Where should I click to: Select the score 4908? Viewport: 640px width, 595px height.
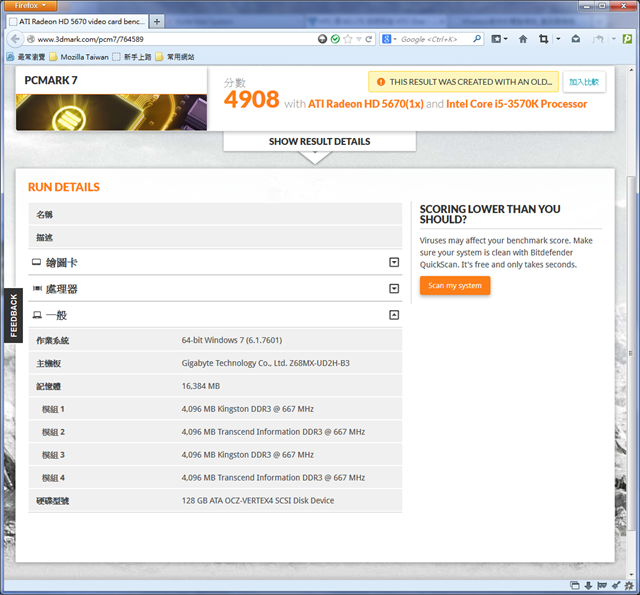[x=251, y=99]
